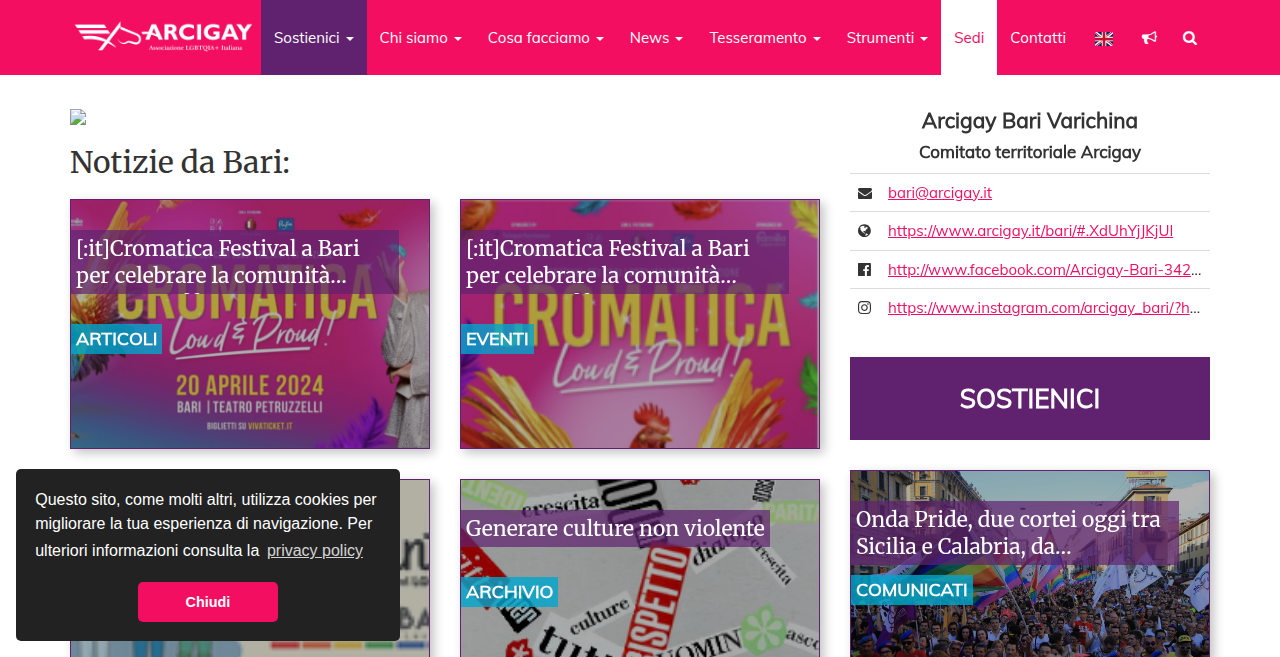This screenshot has height=657, width=1280.
Task: Click the Facebook icon in contact list
Action: 865,269
